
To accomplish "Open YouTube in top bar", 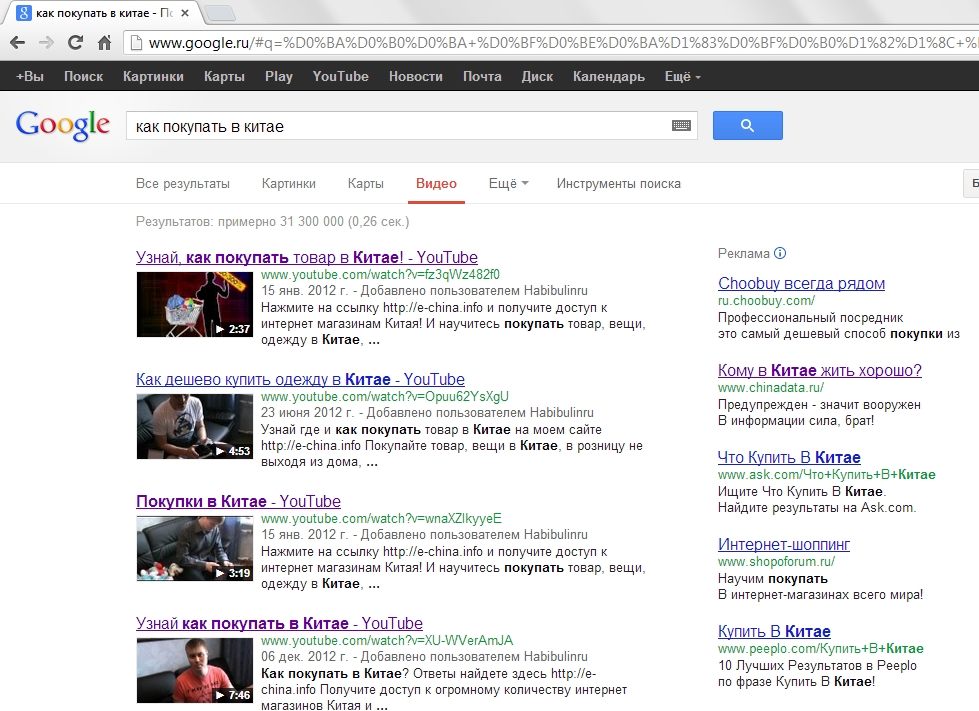I will [340, 76].
